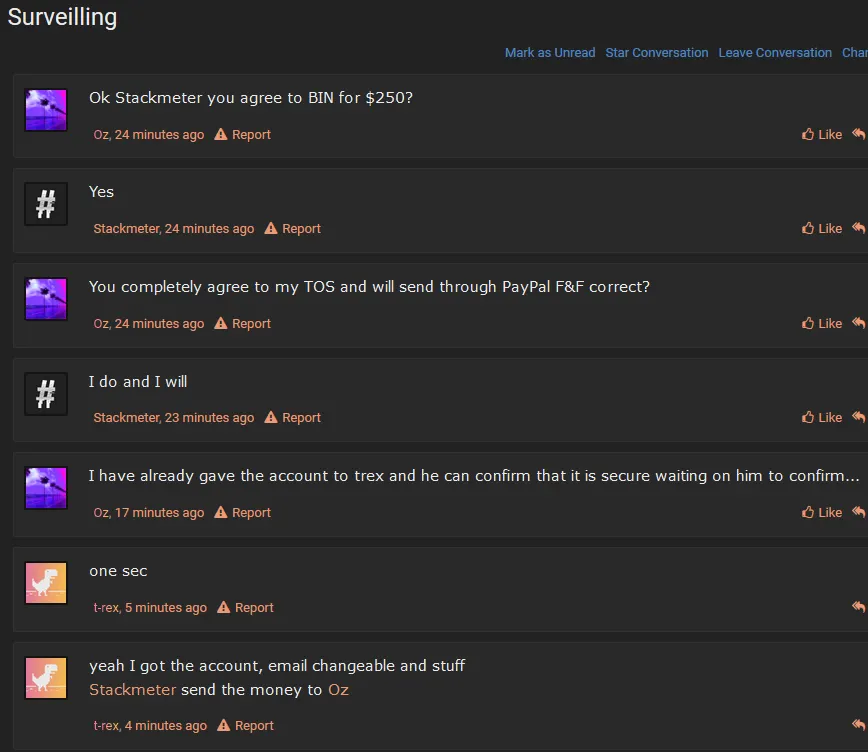Click t-rex's dinosaur avatar on "one sec" message
This screenshot has height=752, width=868.
tap(45, 583)
